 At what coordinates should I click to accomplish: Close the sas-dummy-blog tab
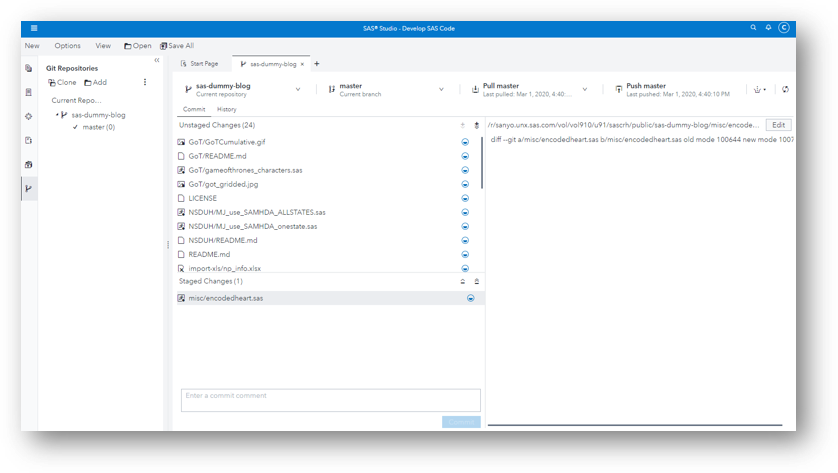[302, 64]
